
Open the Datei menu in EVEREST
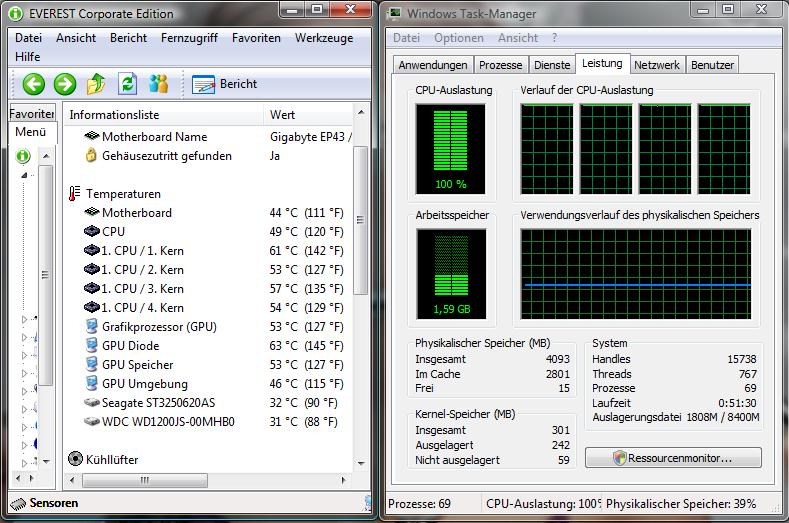click(x=28, y=38)
